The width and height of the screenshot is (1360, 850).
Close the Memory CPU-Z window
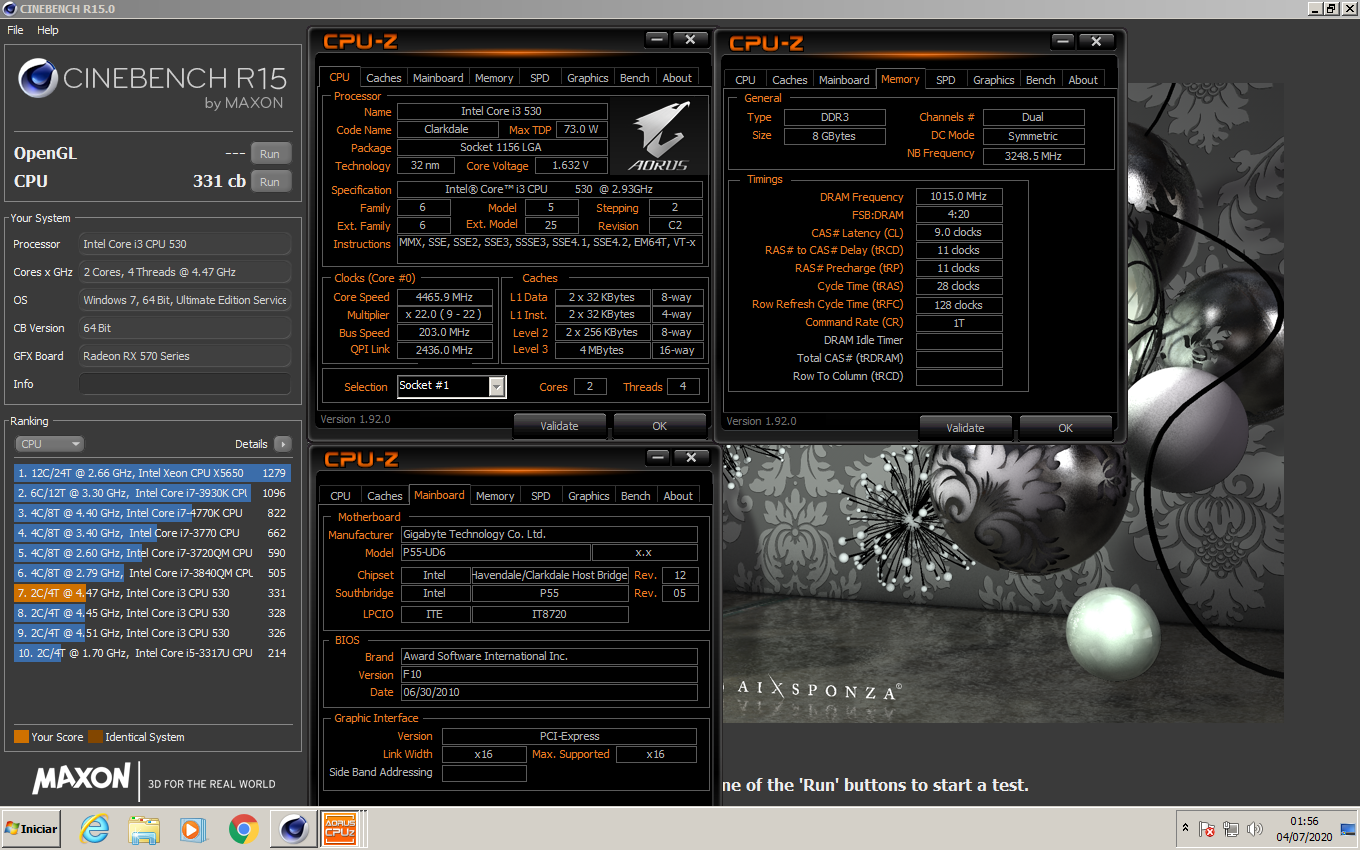click(x=1096, y=41)
